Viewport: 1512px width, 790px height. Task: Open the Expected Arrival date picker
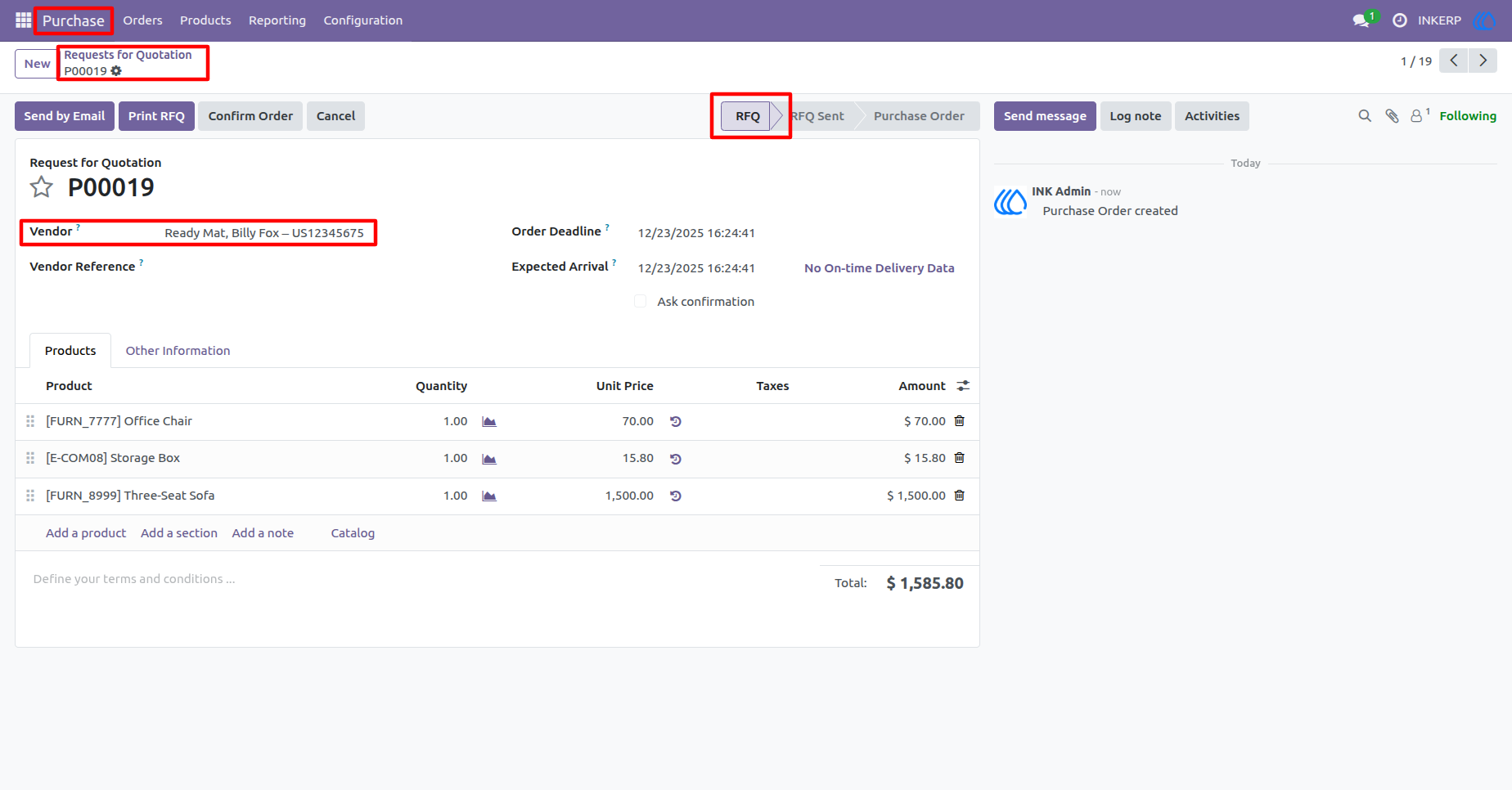click(696, 268)
